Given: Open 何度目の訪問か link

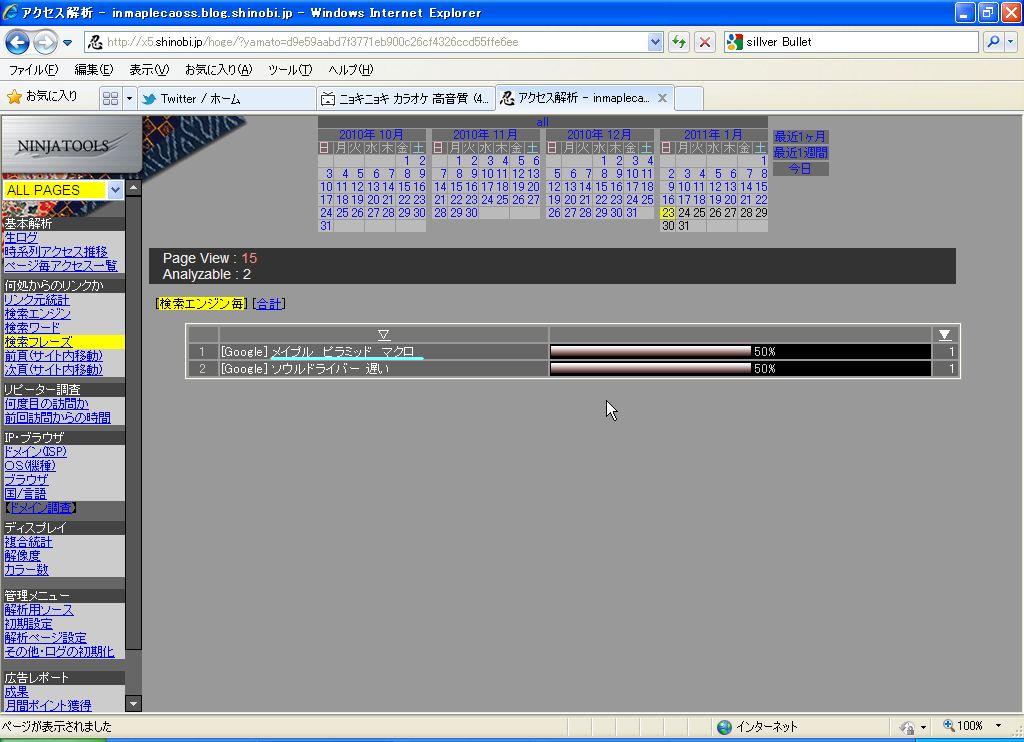Looking at the screenshot, I should (46, 404).
